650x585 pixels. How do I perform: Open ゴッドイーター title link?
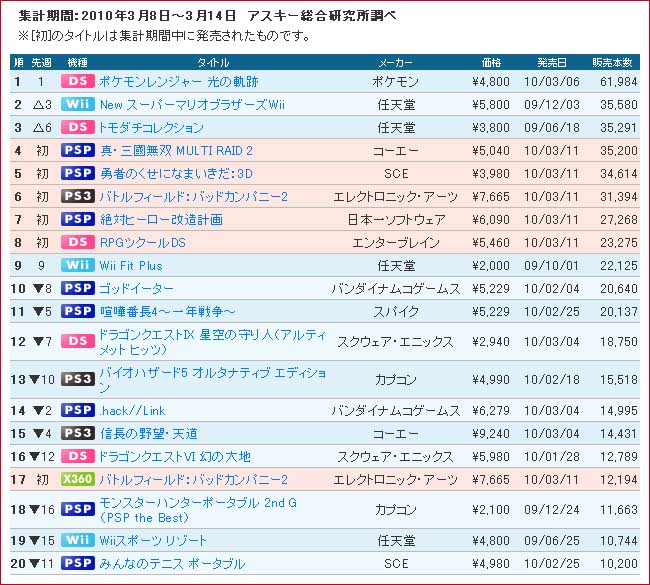[136, 289]
